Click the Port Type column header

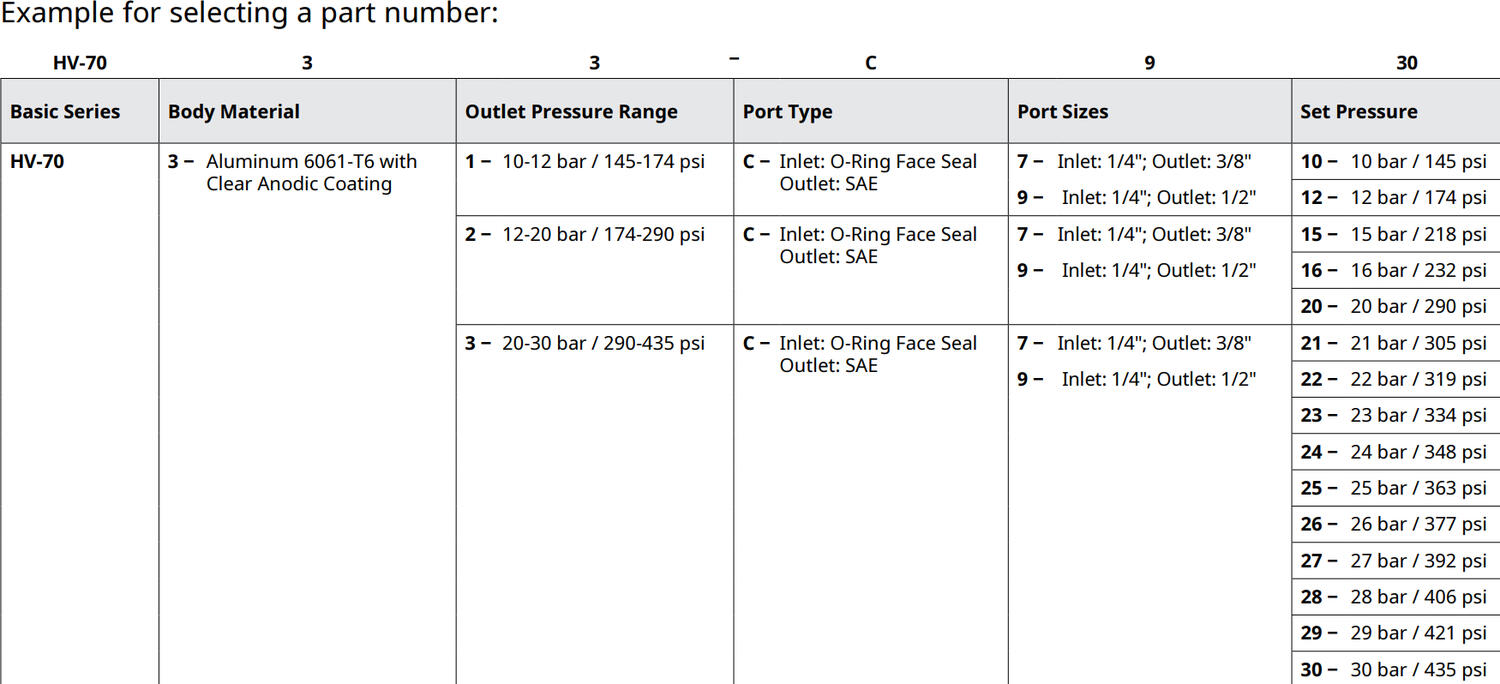(x=787, y=112)
